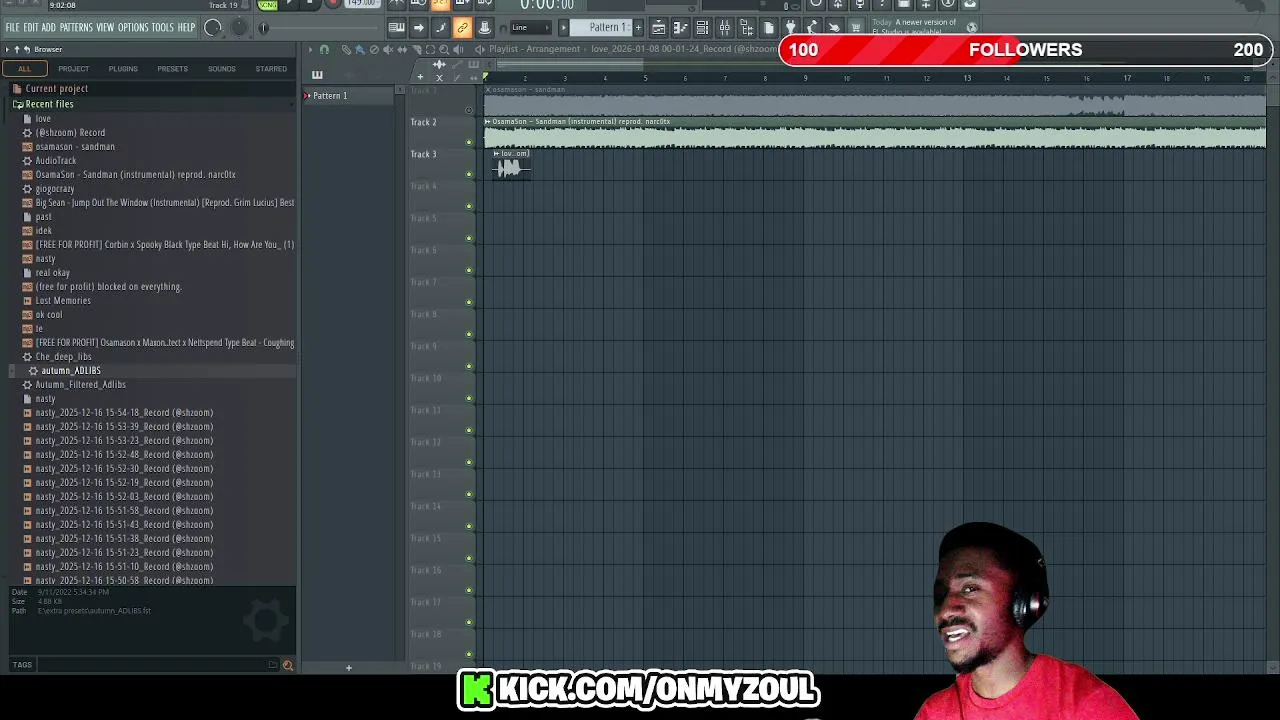Screen dimensions: 1280x720
Task: Toggle Browser view icon in toolbar
Action: click(747, 28)
